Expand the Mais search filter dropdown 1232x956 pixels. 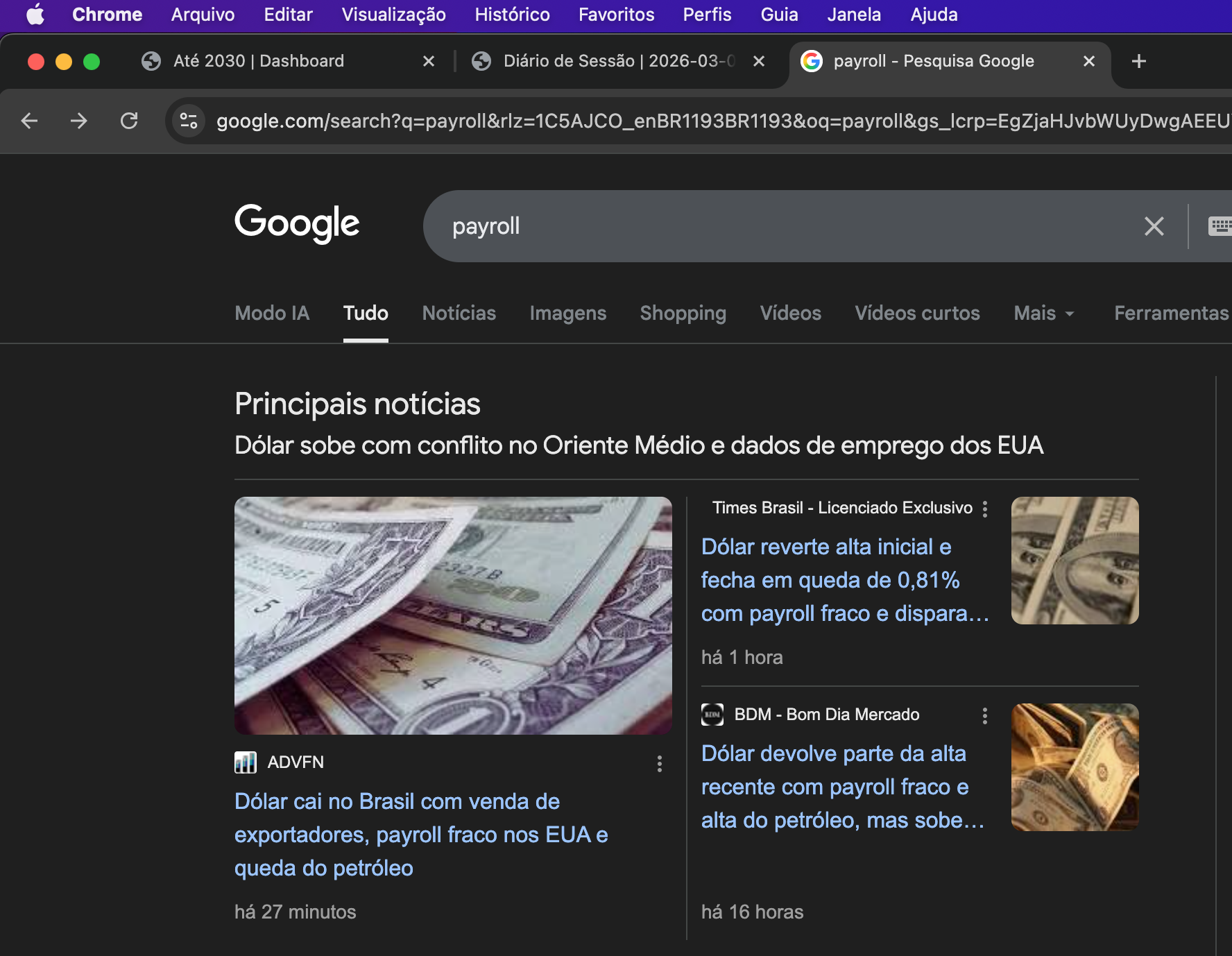coord(1043,314)
